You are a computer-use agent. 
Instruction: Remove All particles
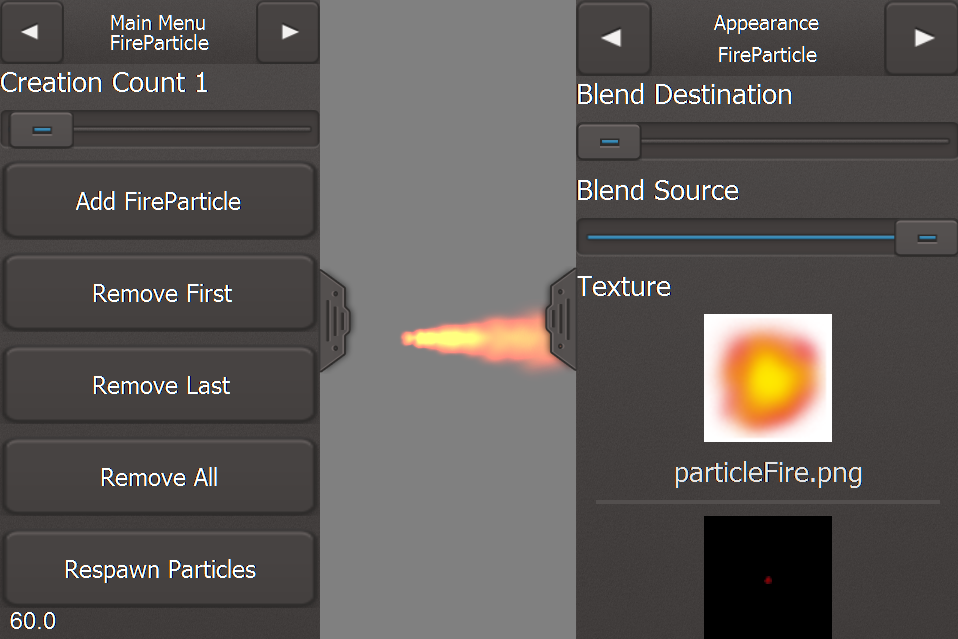(159, 477)
